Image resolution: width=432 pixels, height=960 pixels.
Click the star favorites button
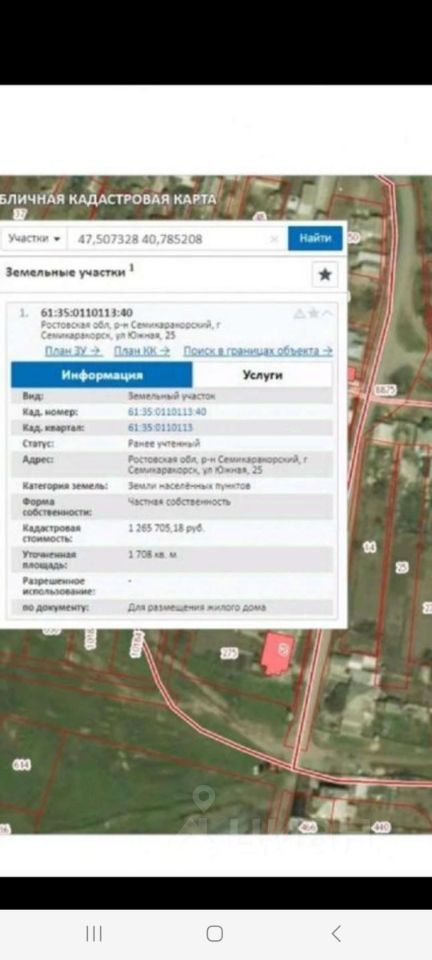tap(325, 274)
